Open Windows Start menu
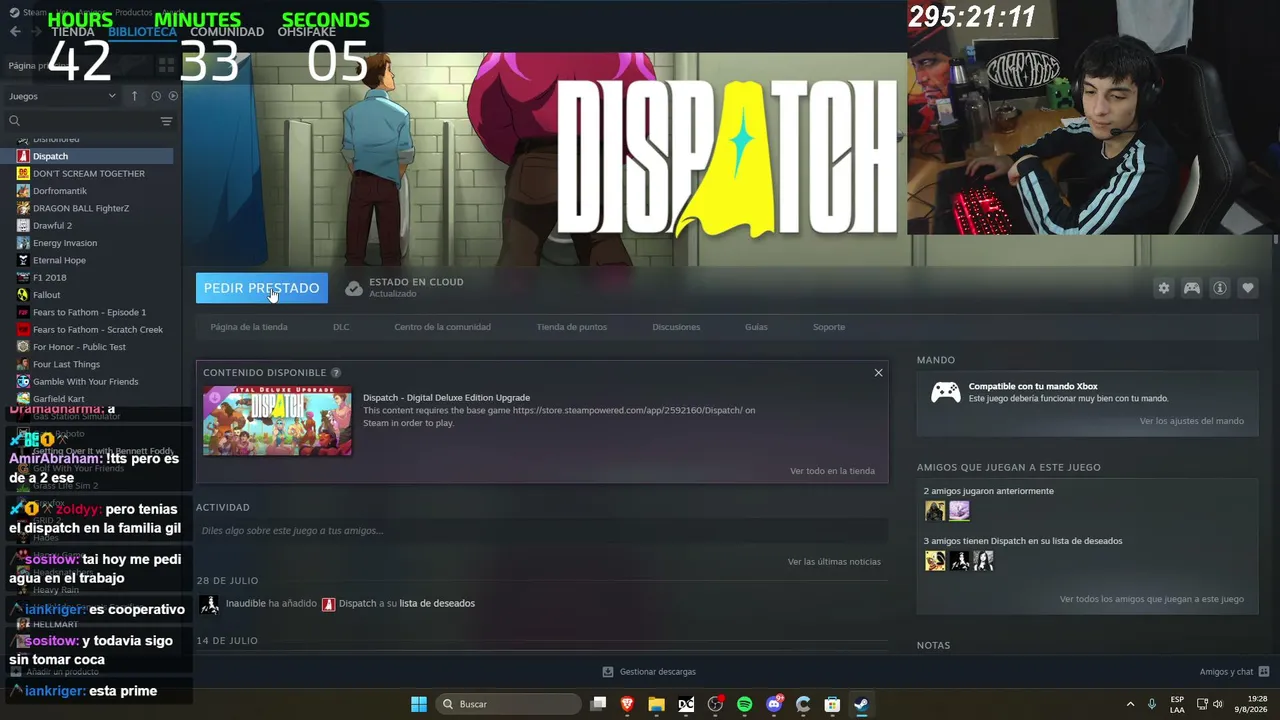This screenshot has width=1280, height=720. pyautogui.click(x=419, y=704)
